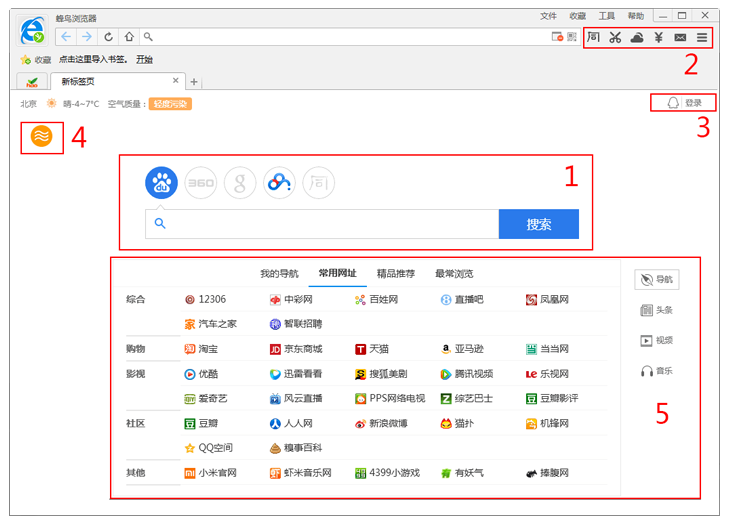Open the 12306 site link

pos(205,299)
